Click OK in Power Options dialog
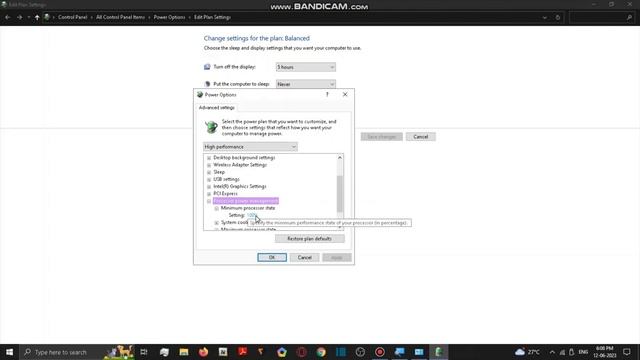 (x=272, y=257)
